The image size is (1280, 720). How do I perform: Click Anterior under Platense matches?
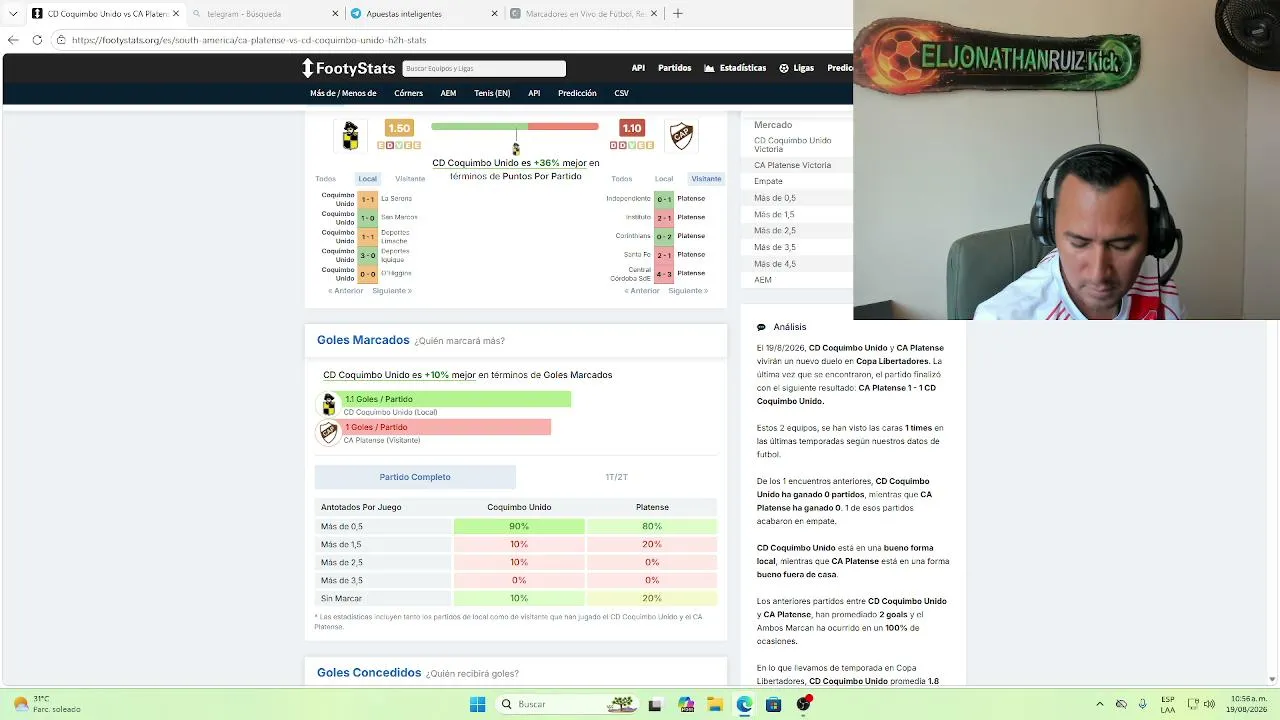pyautogui.click(x=642, y=291)
